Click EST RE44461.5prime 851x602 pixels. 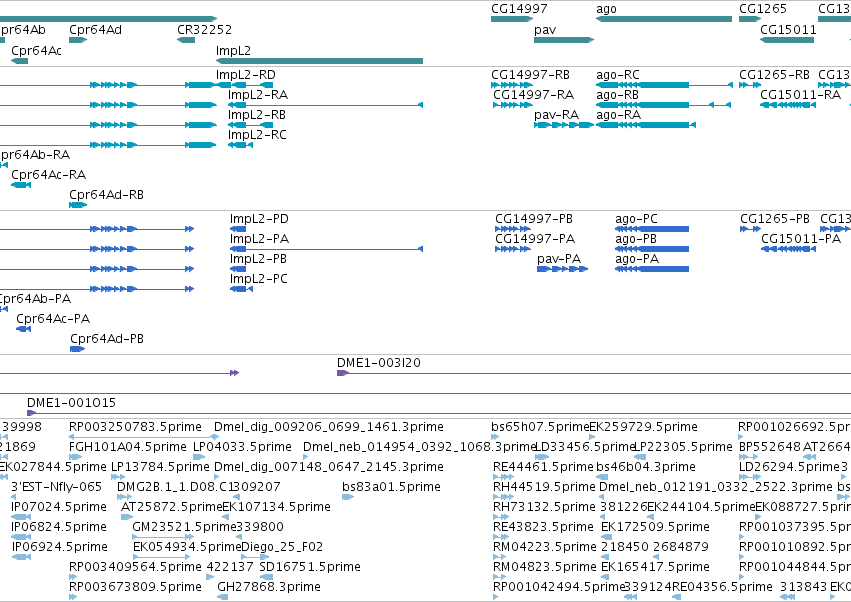point(543,467)
